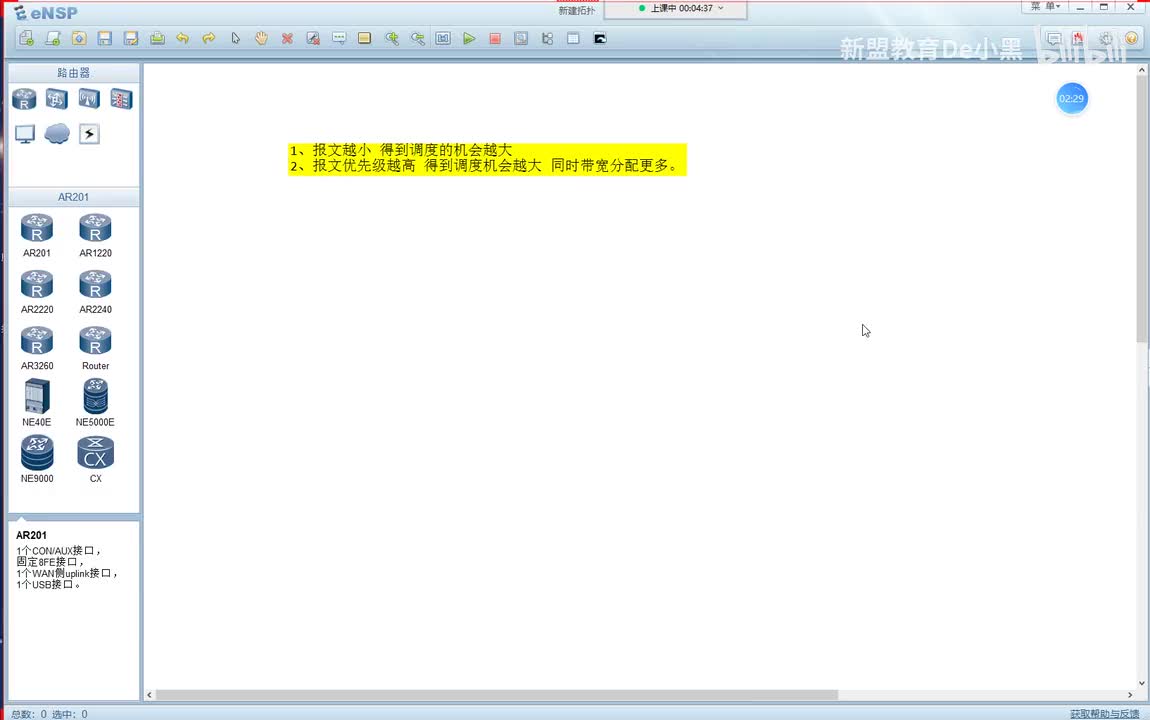This screenshot has height=720, width=1150.
Task: Open the settings gear icon
Action: coord(1105,38)
